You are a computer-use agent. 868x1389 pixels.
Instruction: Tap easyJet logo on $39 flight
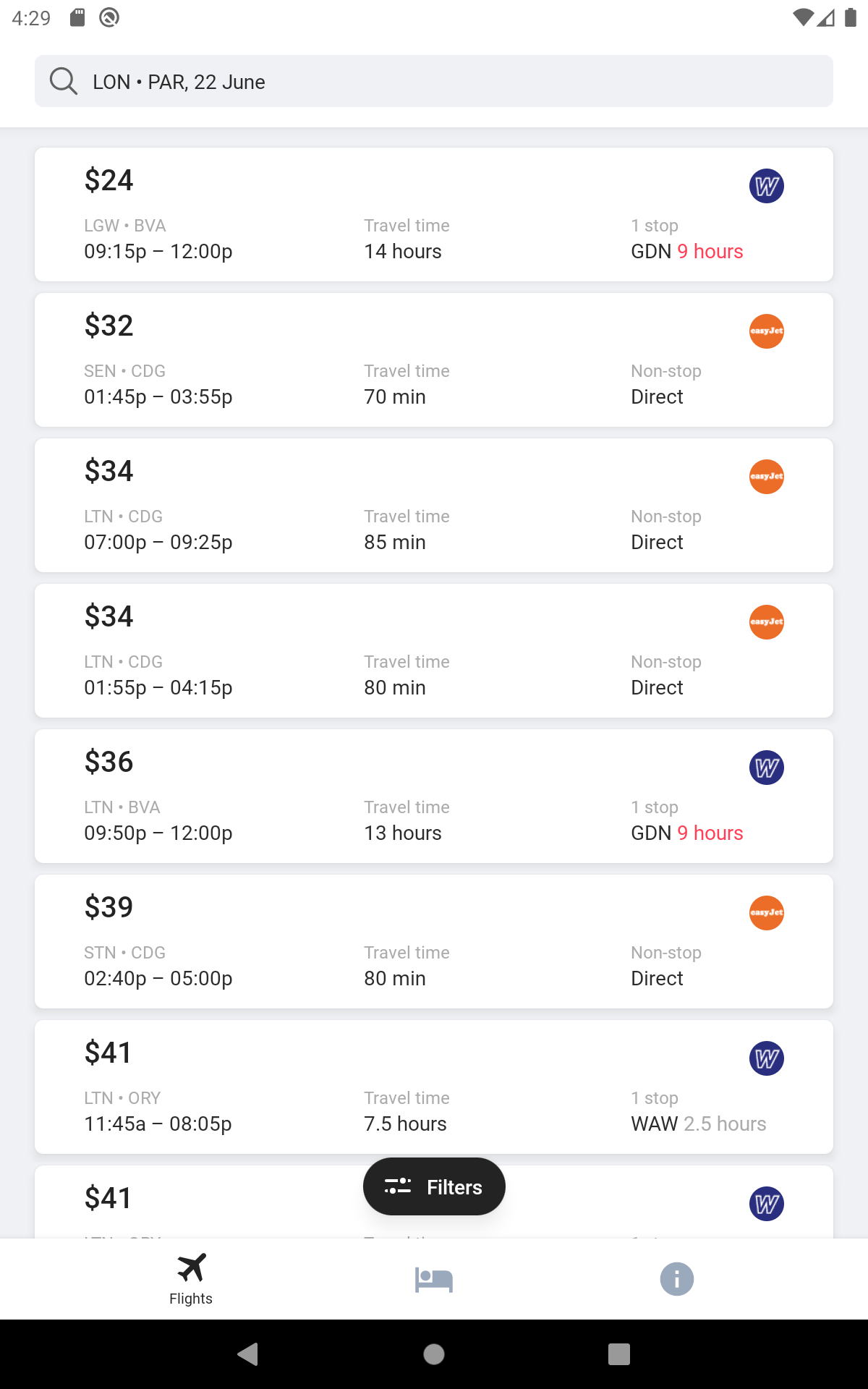(767, 913)
